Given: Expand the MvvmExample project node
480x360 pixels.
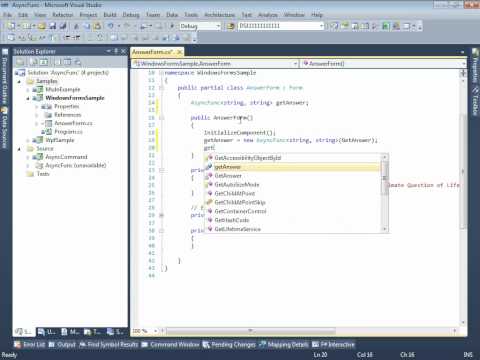Looking at the screenshot, I should [x=28, y=90].
